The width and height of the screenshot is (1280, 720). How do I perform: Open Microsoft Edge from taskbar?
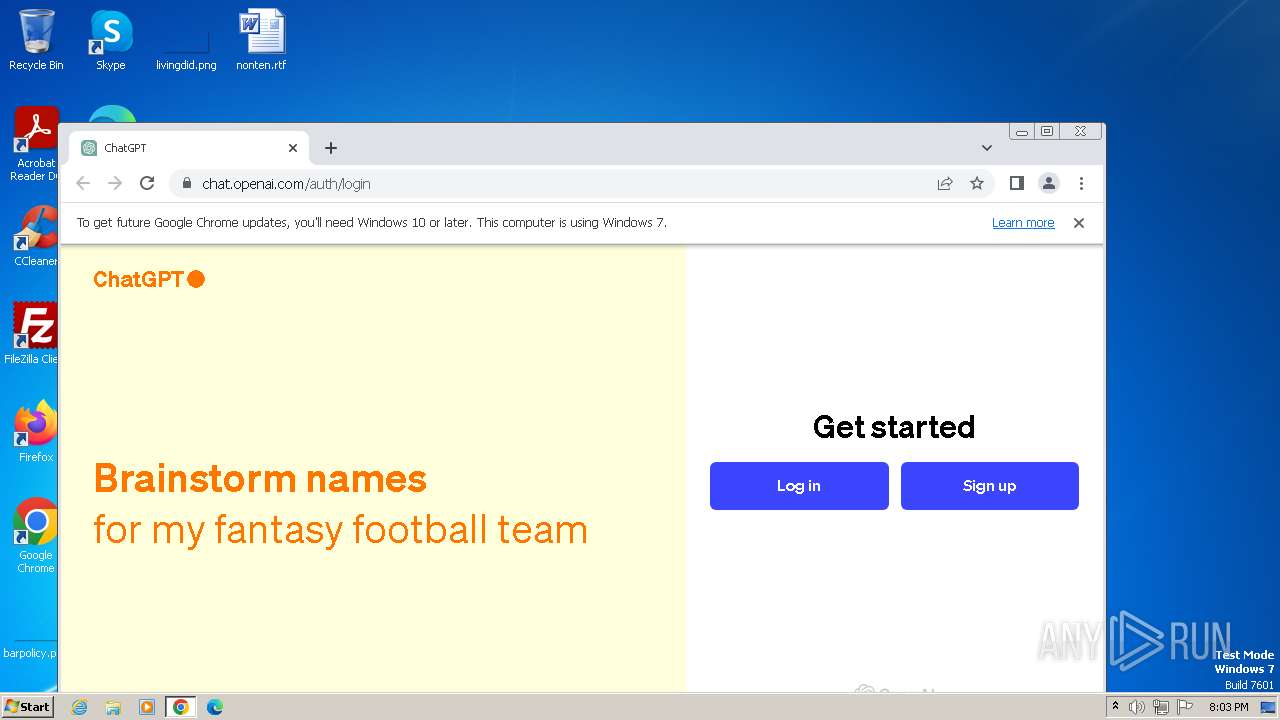(x=215, y=707)
